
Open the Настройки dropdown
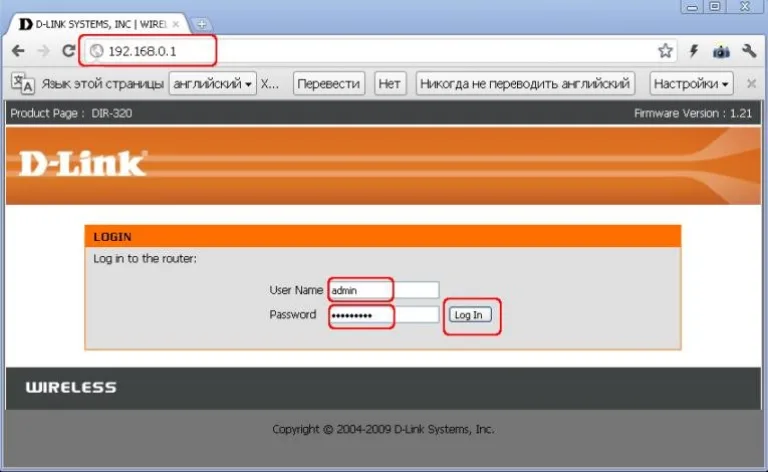click(691, 84)
